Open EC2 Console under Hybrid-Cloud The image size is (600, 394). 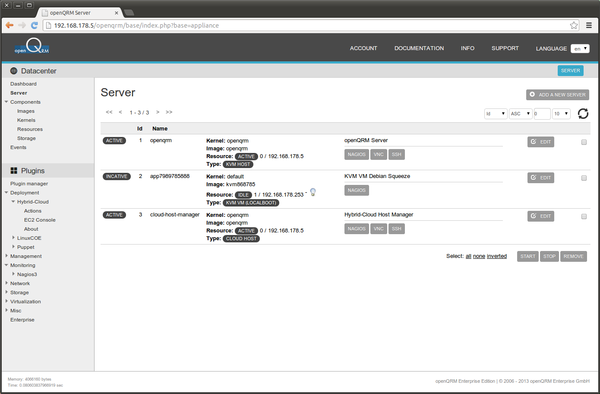(x=40, y=220)
